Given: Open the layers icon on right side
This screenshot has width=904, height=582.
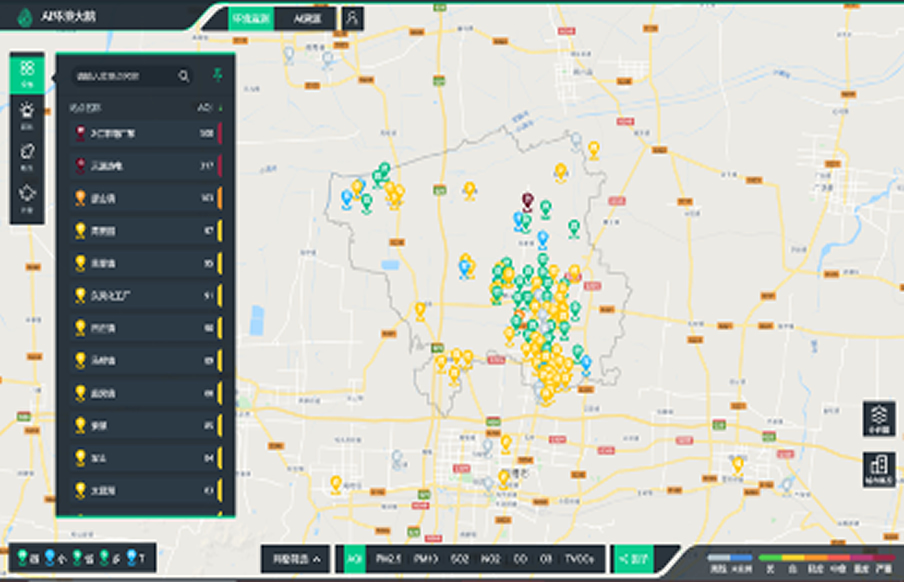Looking at the screenshot, I should click(878, 418).
